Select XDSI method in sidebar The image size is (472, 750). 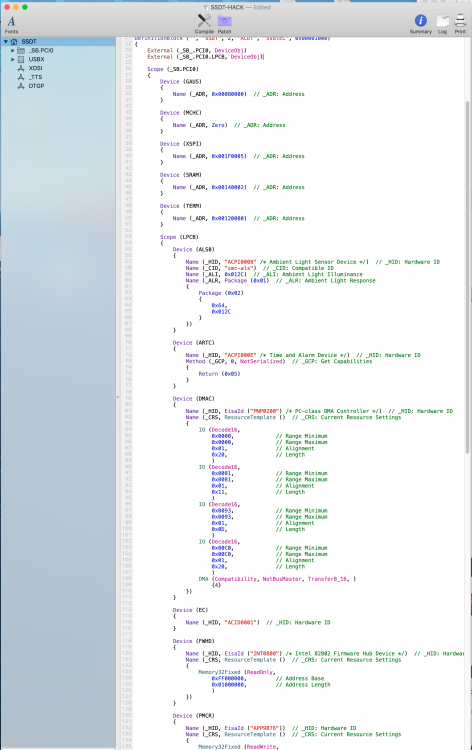[x=35, y=68]
